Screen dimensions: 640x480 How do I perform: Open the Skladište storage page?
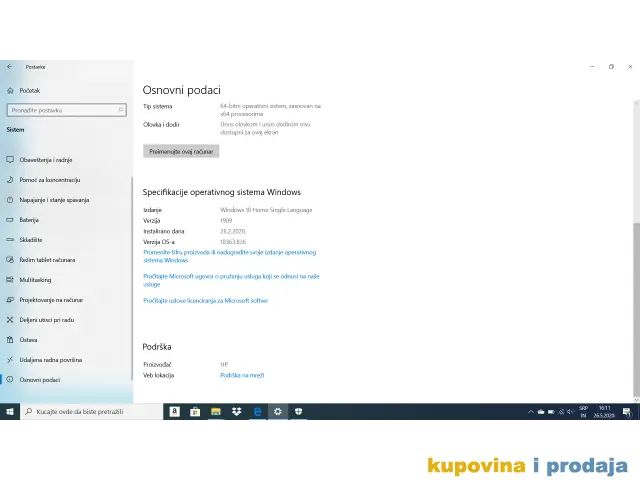(x=31, y=240)
